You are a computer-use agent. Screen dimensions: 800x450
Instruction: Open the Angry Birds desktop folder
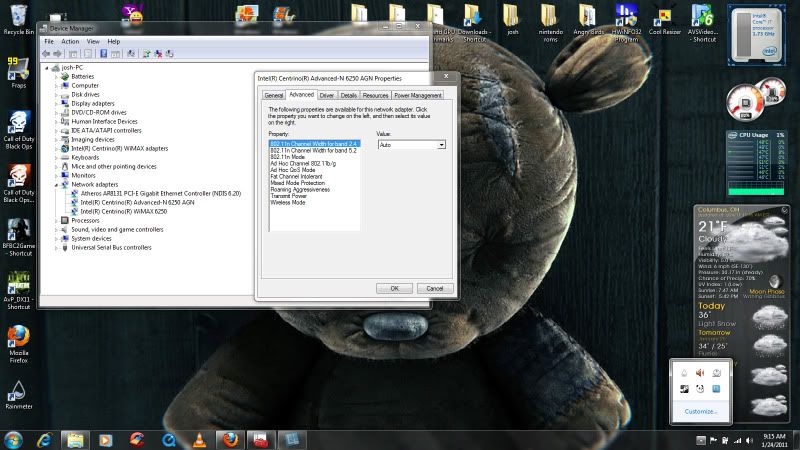tap(588, 20)
